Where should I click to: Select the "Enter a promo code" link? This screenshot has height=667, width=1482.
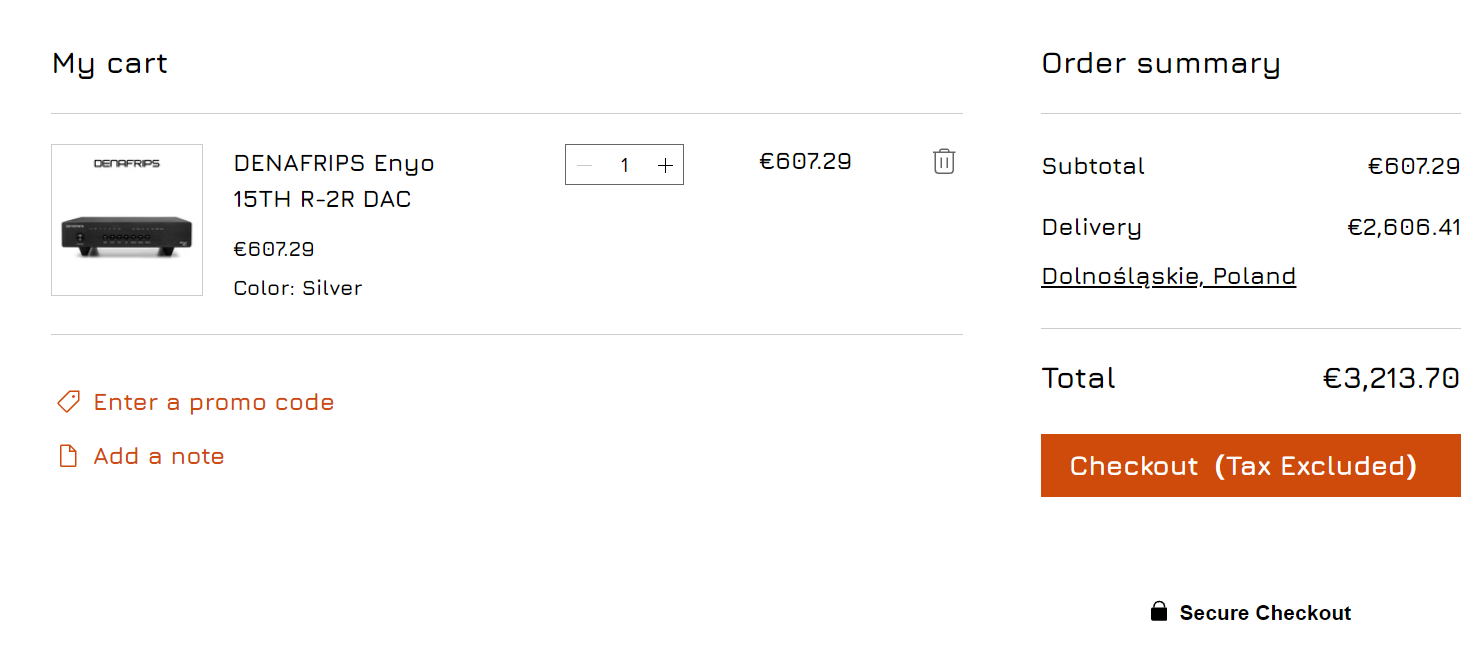(214, 402)
